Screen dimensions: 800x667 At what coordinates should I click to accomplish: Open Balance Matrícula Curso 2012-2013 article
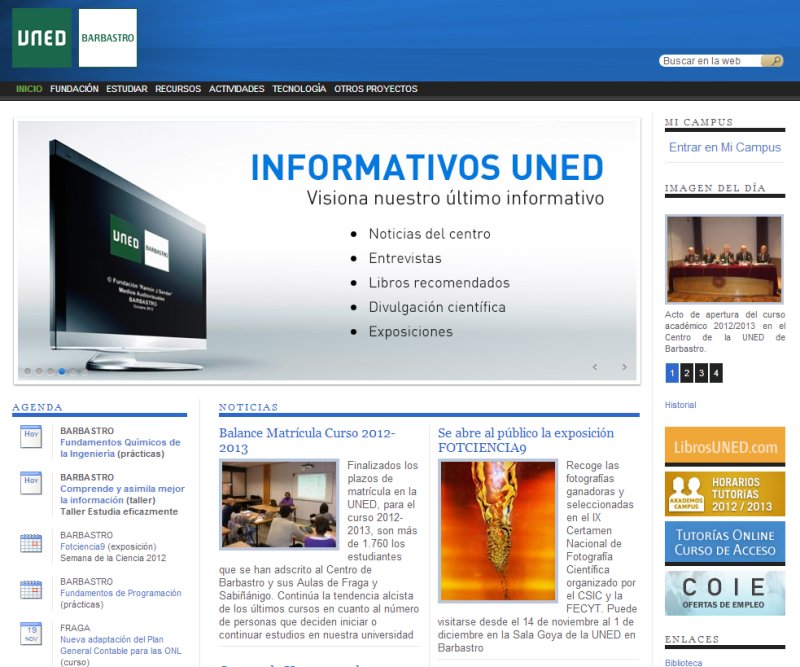306,440
